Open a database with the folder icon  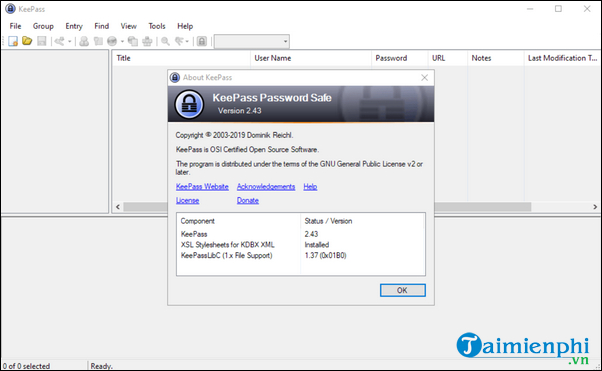[27, 41]
